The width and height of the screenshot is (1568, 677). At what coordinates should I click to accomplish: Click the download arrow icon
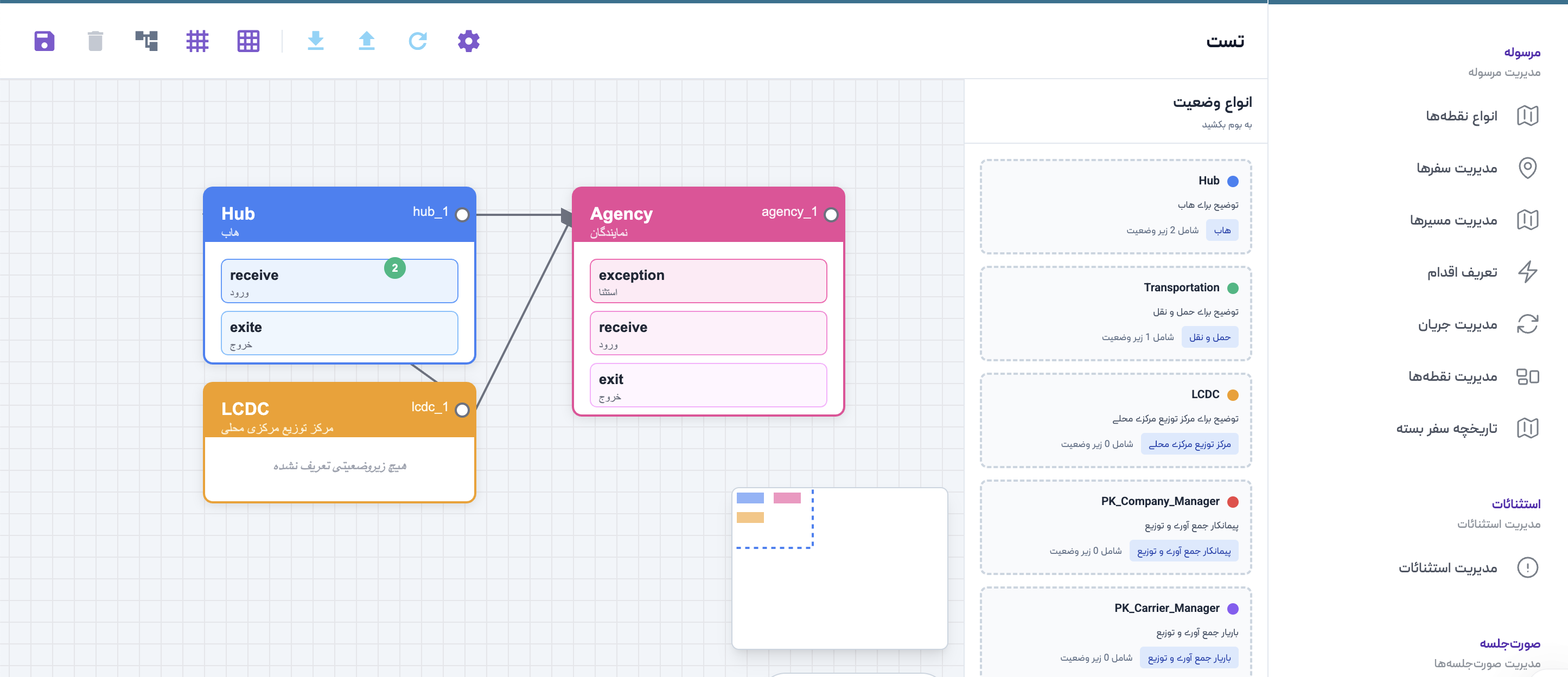[315, 41]
